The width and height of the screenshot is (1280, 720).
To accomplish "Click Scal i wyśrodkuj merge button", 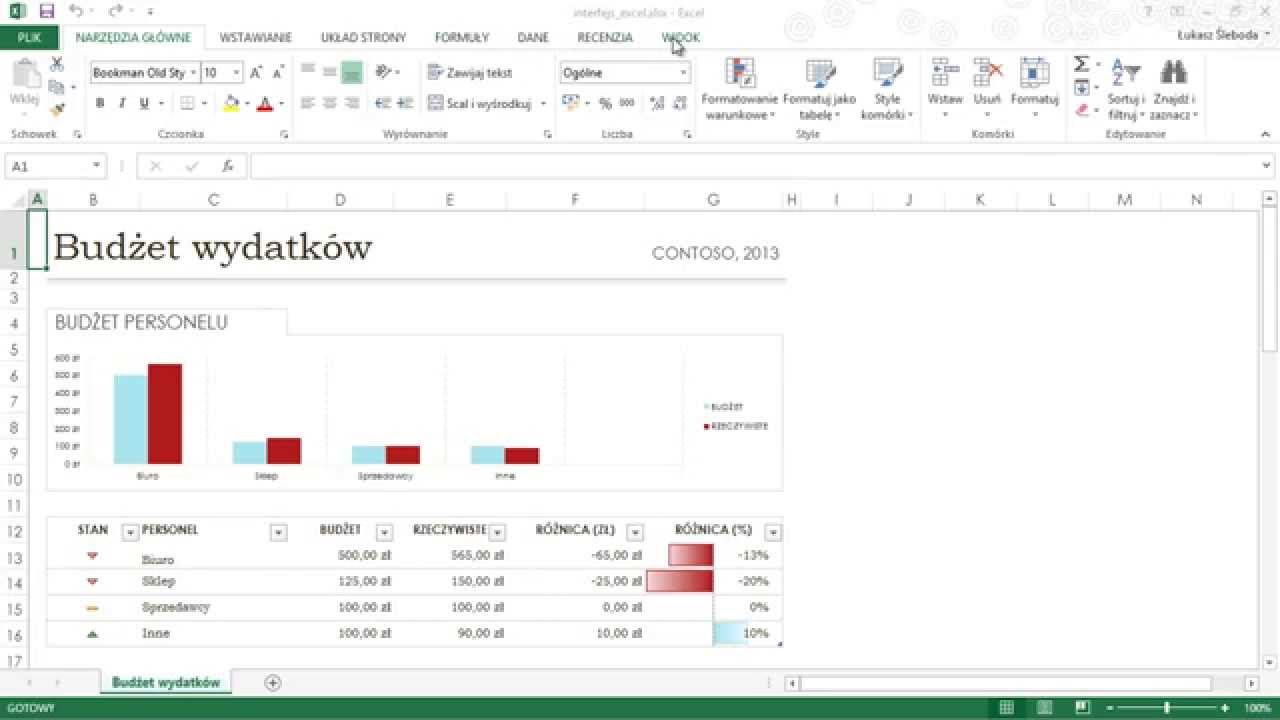I will [480, 103].
